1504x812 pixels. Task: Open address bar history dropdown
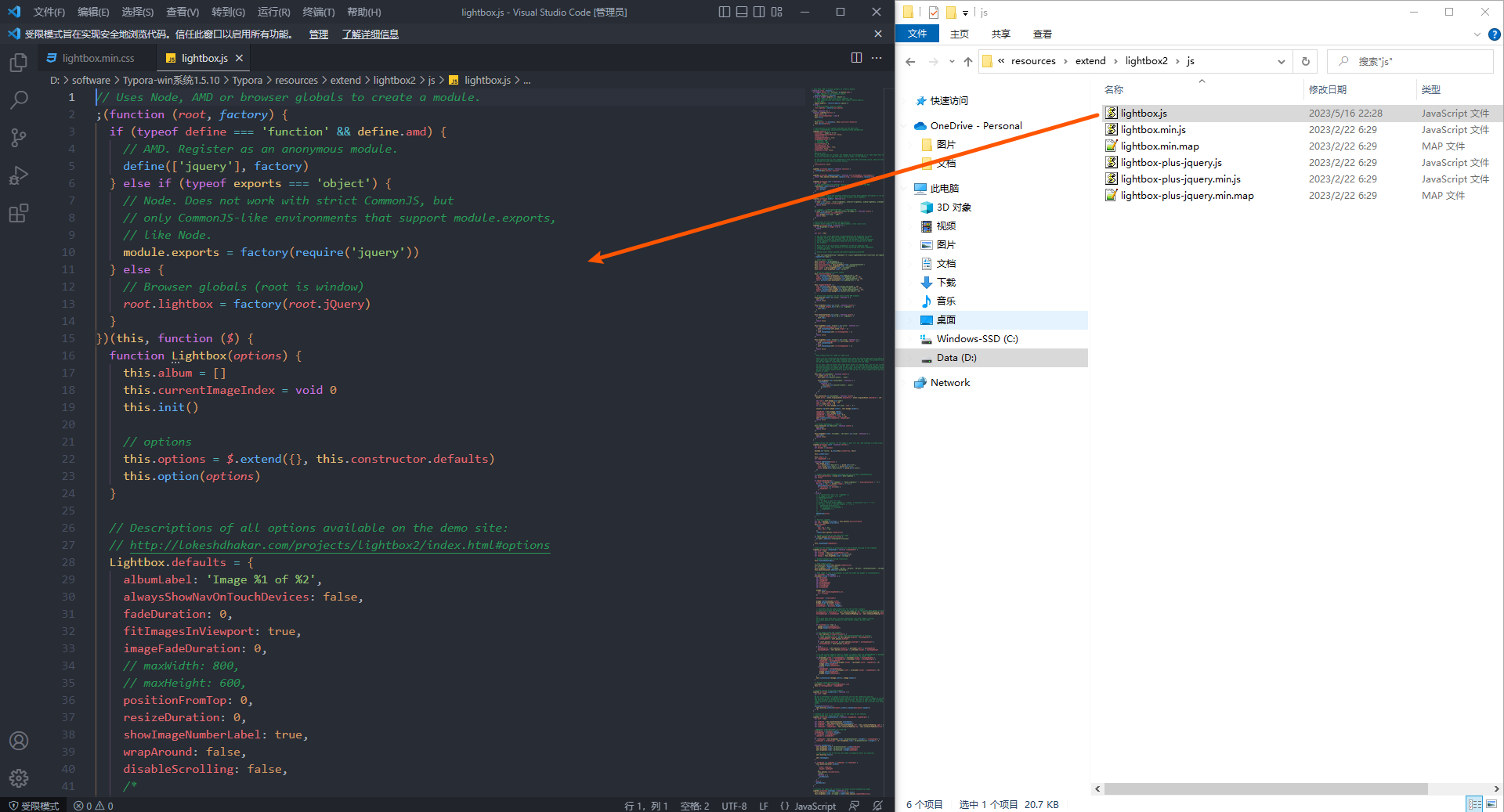coord(1282,61)
